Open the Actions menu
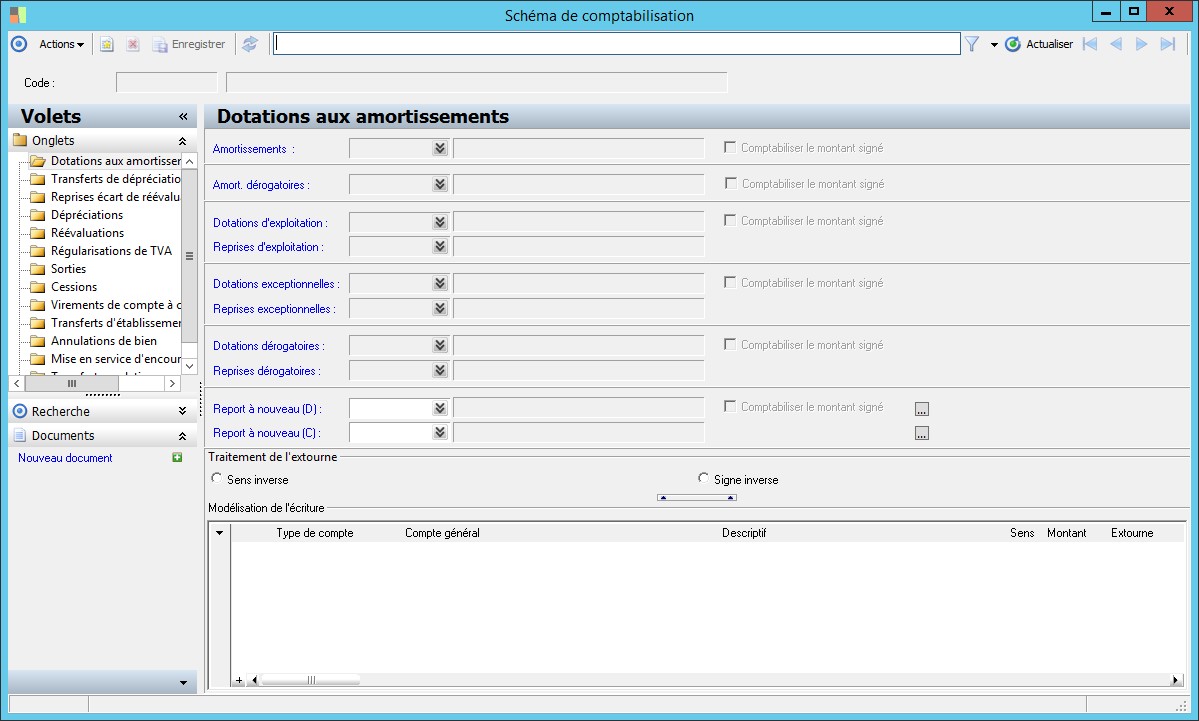Screen dimensions: 1199x721 pos(61,44)
